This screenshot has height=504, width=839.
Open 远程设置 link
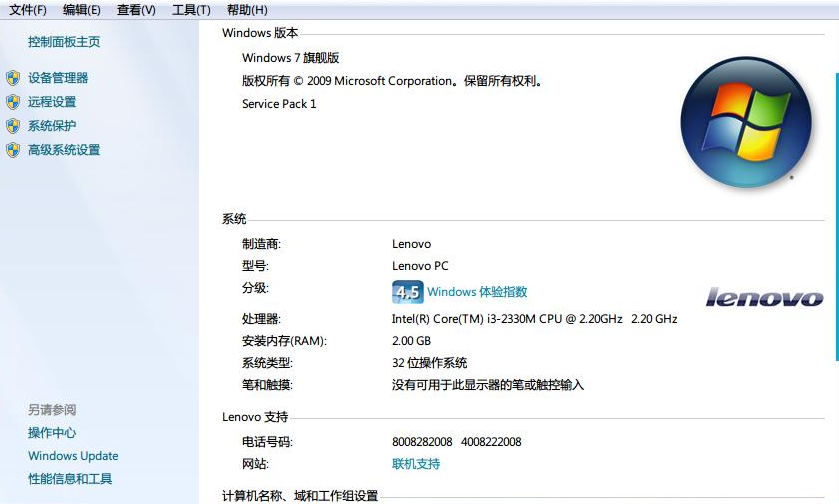52,102
